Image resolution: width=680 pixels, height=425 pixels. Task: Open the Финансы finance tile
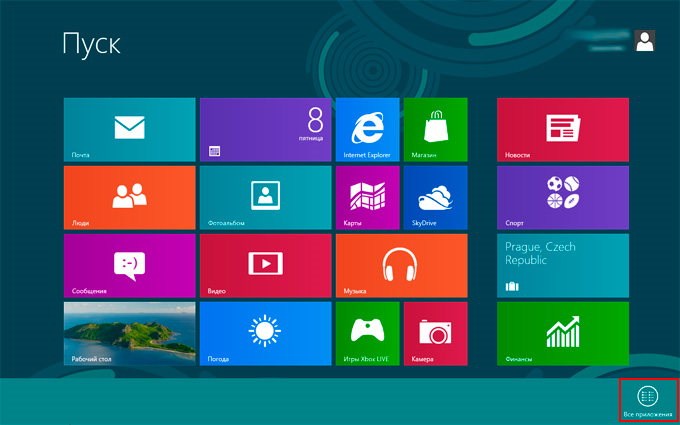click(x=563, y=334)
